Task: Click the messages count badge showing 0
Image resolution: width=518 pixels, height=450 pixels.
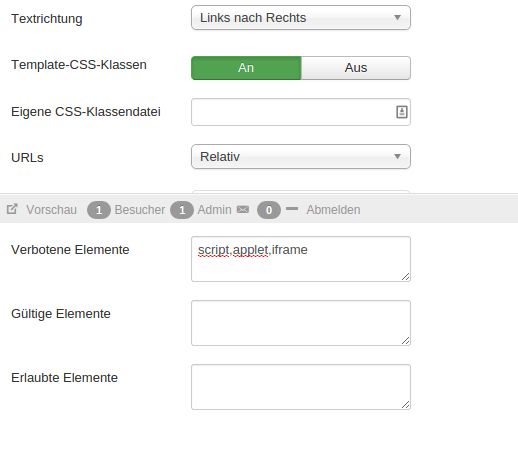Action: pos(269,210)
